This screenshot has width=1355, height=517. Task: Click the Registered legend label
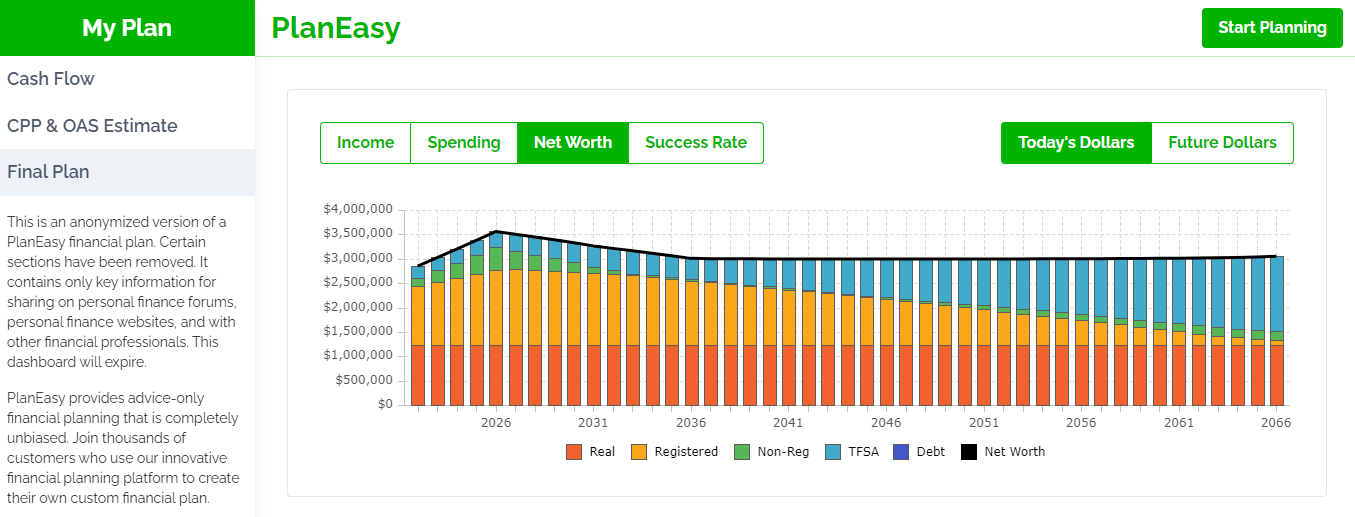[x=686, y=452]
